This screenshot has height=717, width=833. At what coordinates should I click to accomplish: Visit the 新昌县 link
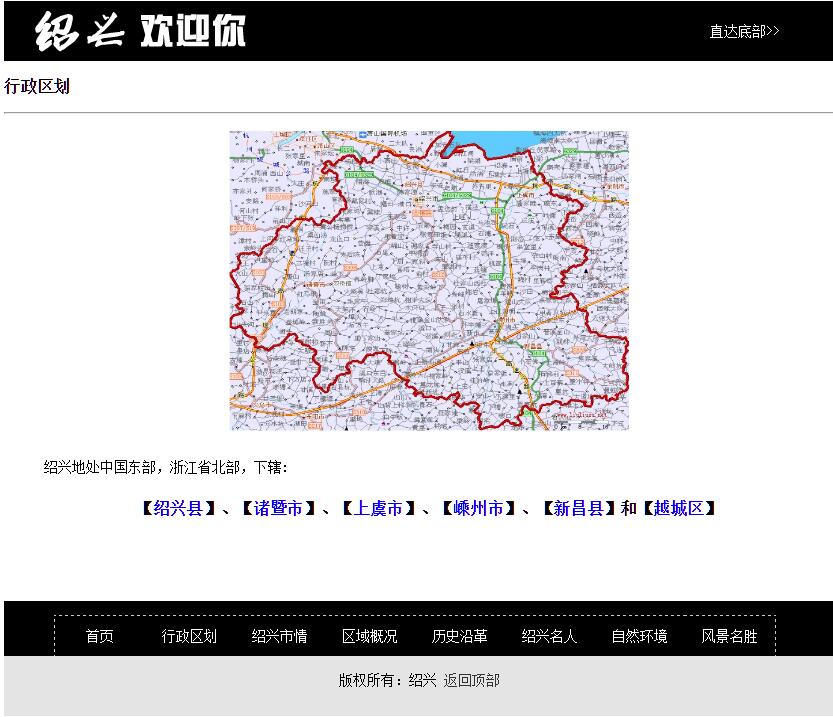(x=578, y=508)
